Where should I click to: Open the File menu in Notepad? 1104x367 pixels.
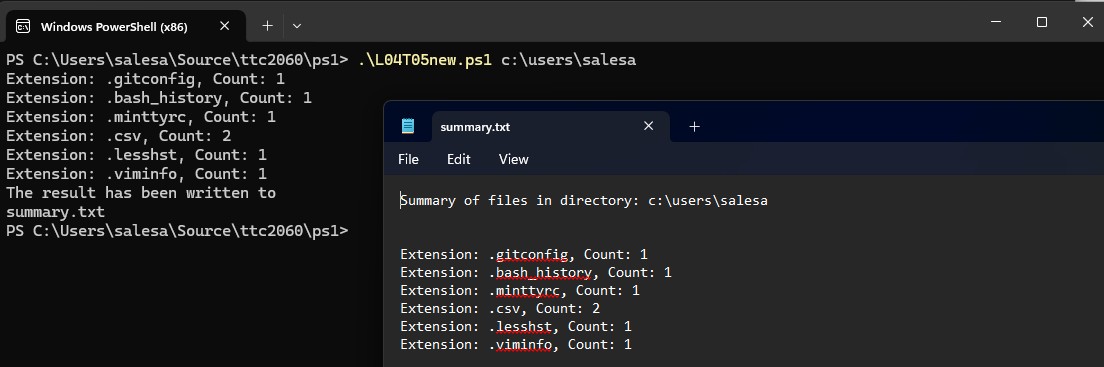click(x=408, y=159)
